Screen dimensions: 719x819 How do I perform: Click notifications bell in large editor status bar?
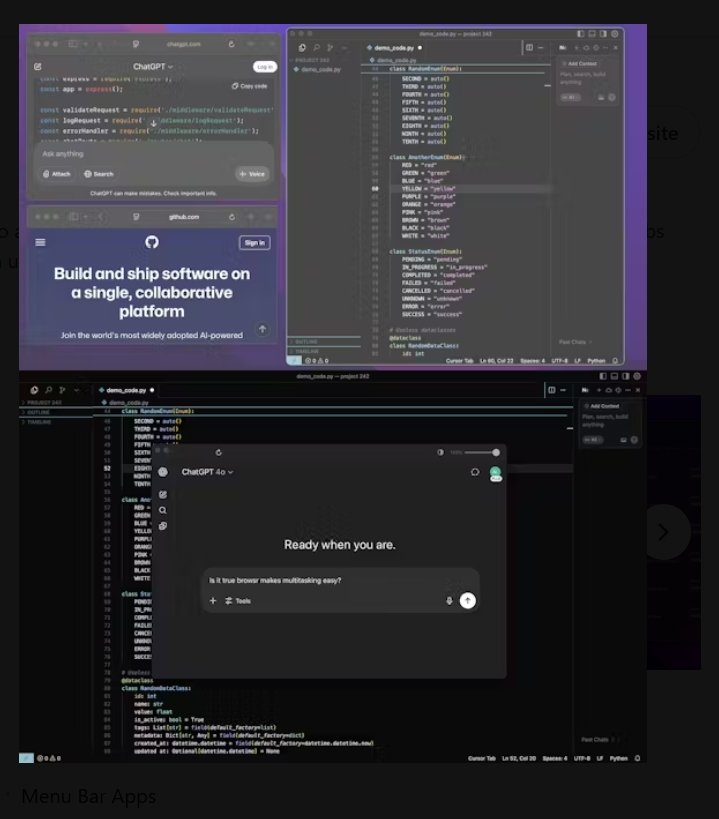tap(638, 758)
